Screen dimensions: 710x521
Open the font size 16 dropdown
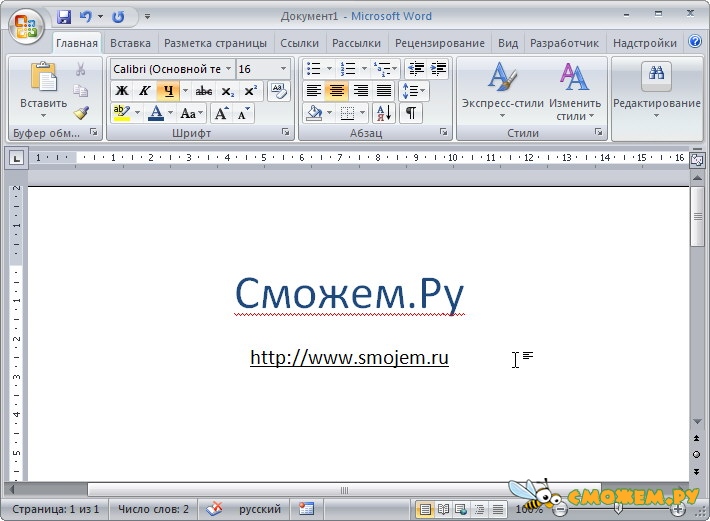point(283,69)
